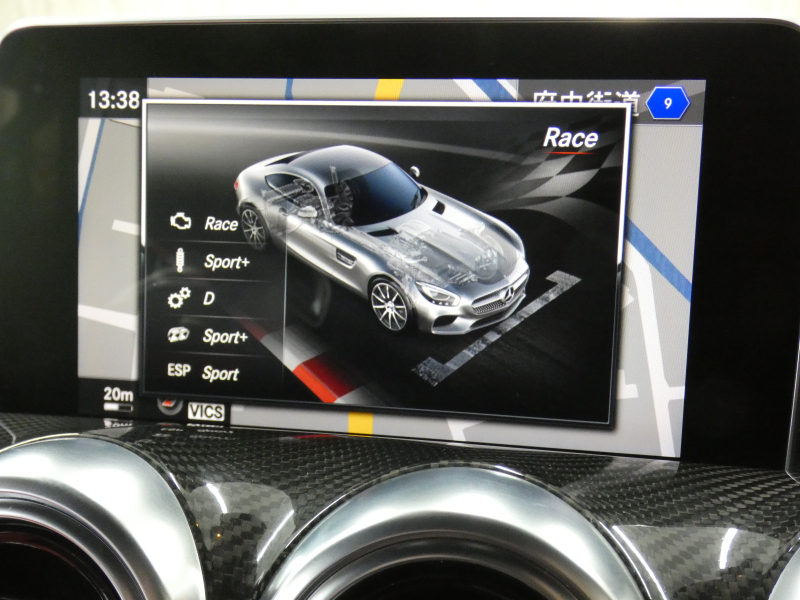Tap the AMG GT car illustration
The width and height of the screenshot is (800, 600).
[x=382, y=239]
